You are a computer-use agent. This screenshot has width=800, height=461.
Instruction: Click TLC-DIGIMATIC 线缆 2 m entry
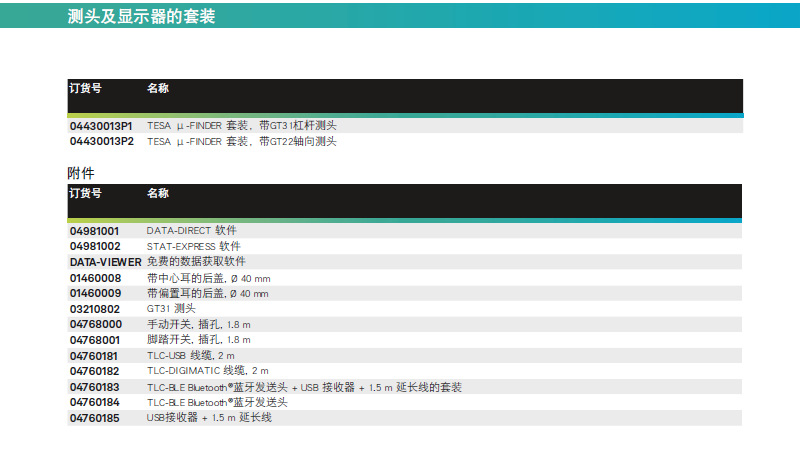coord(208,371)
